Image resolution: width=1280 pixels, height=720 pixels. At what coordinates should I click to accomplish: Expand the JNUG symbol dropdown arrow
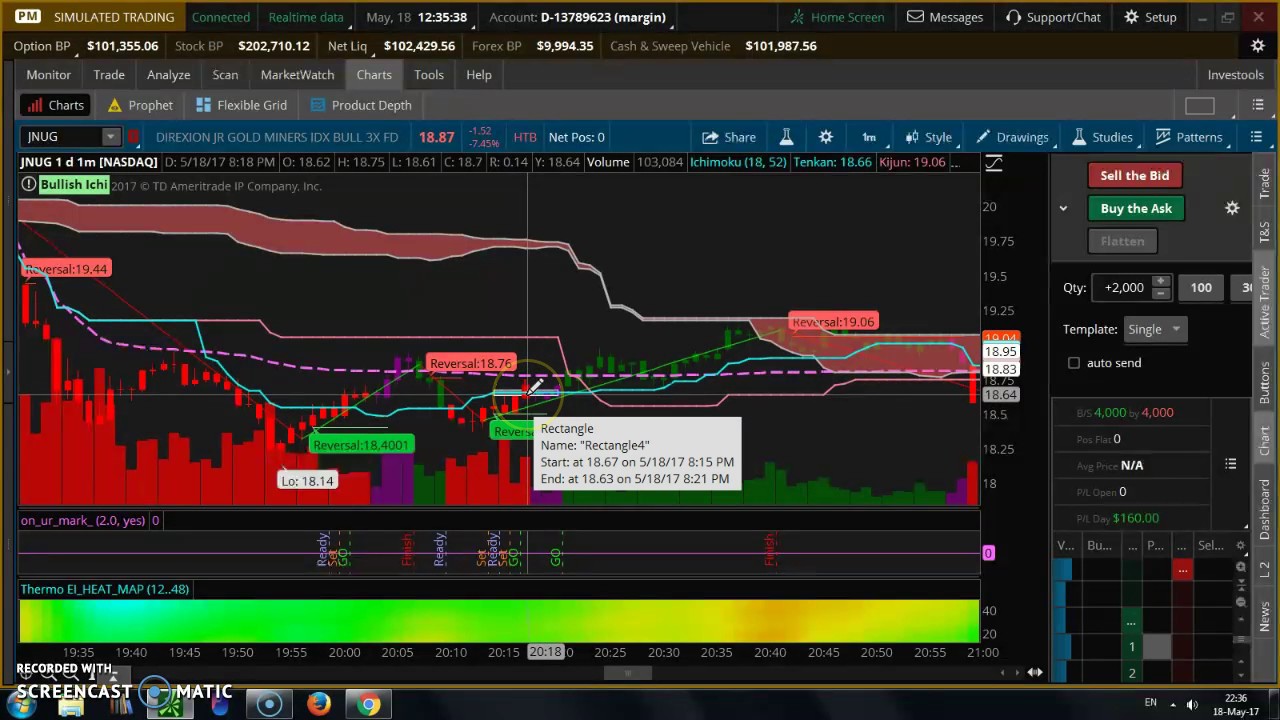(x=110, y=137)
